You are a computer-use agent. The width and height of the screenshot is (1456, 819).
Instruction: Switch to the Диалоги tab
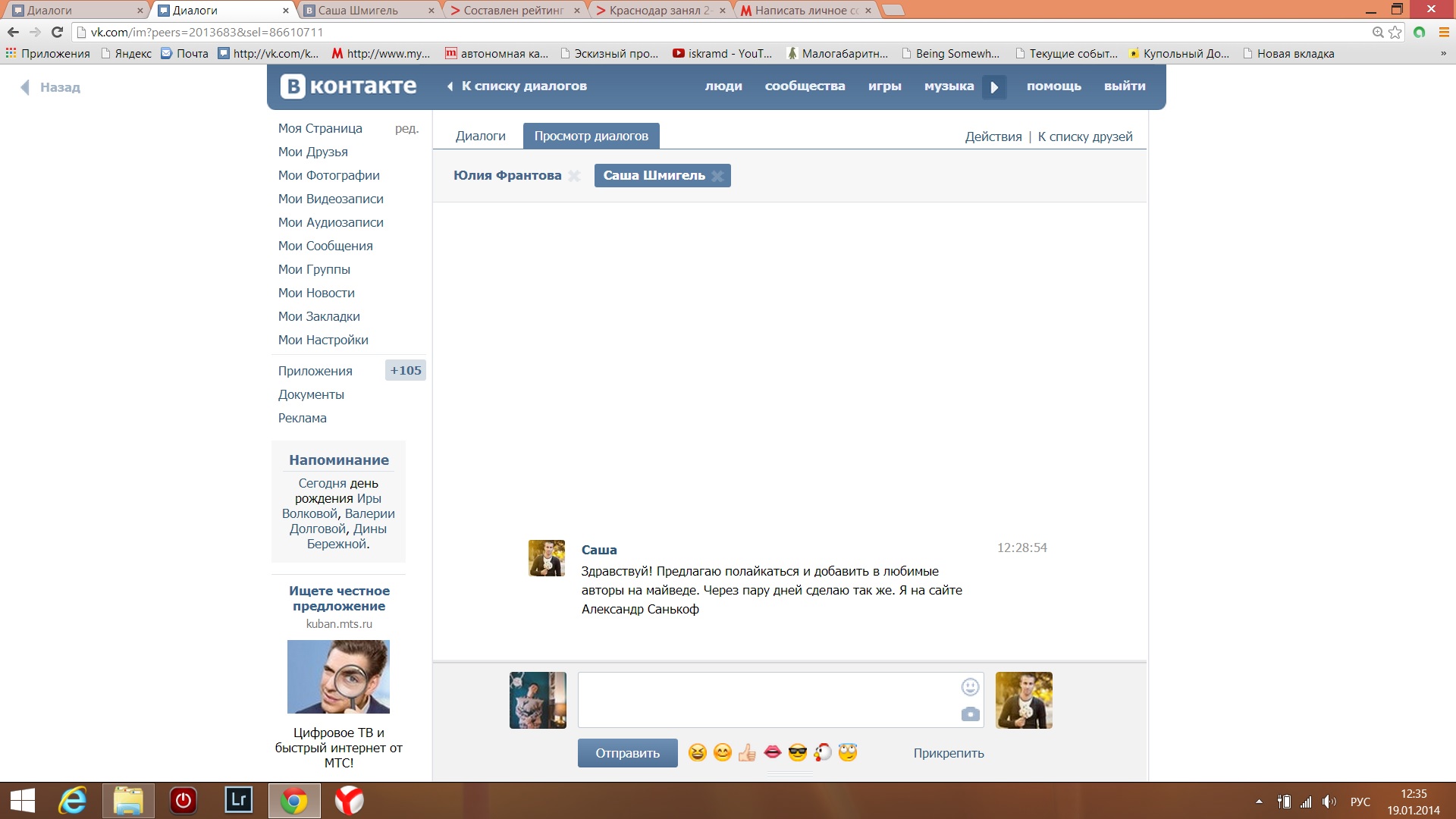coord(480,136)
